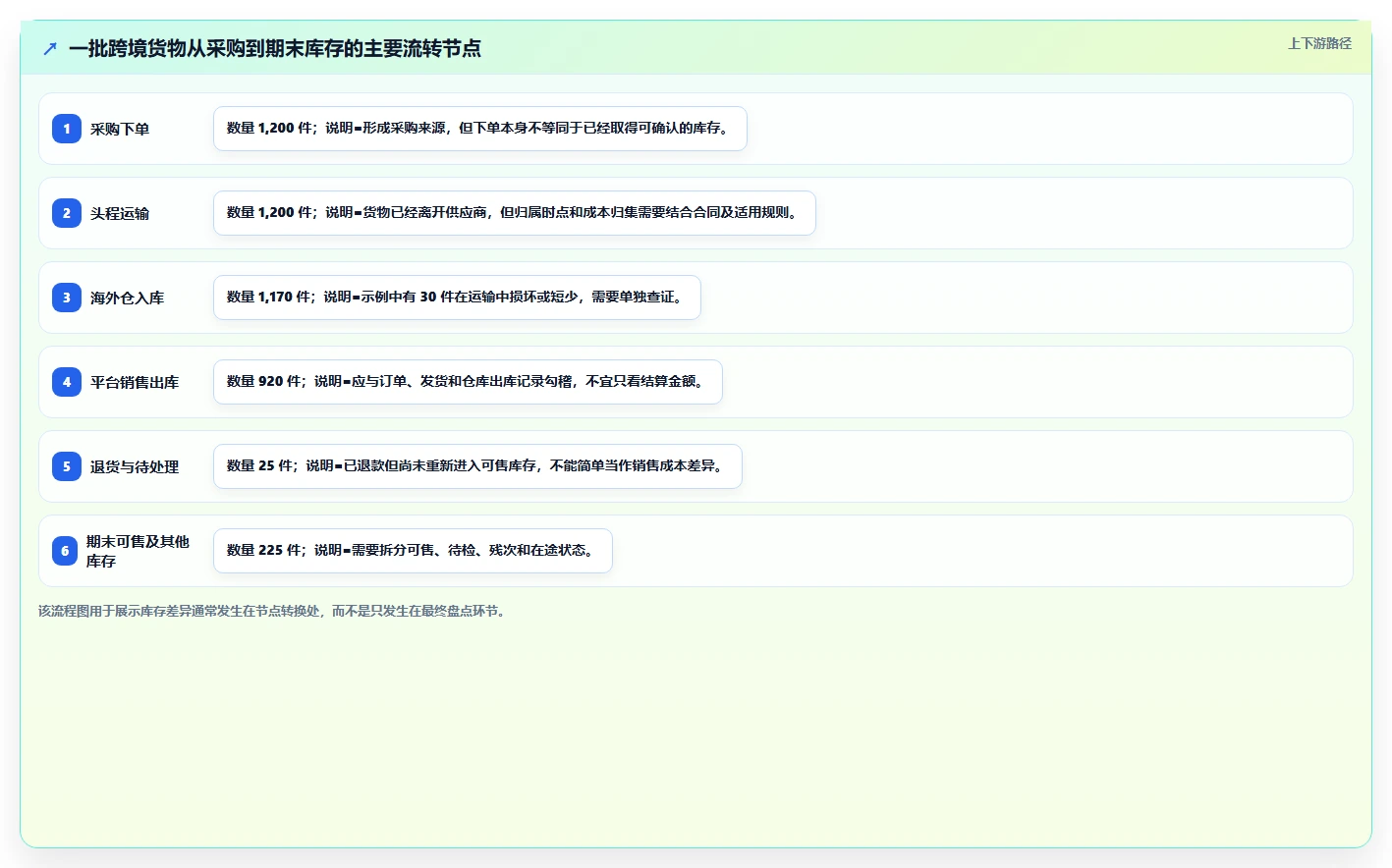The height and width of the screenshot is (868, 1392).
Task: Select the 期末可售及其他库存 step label
Action: tap(138, 551)
